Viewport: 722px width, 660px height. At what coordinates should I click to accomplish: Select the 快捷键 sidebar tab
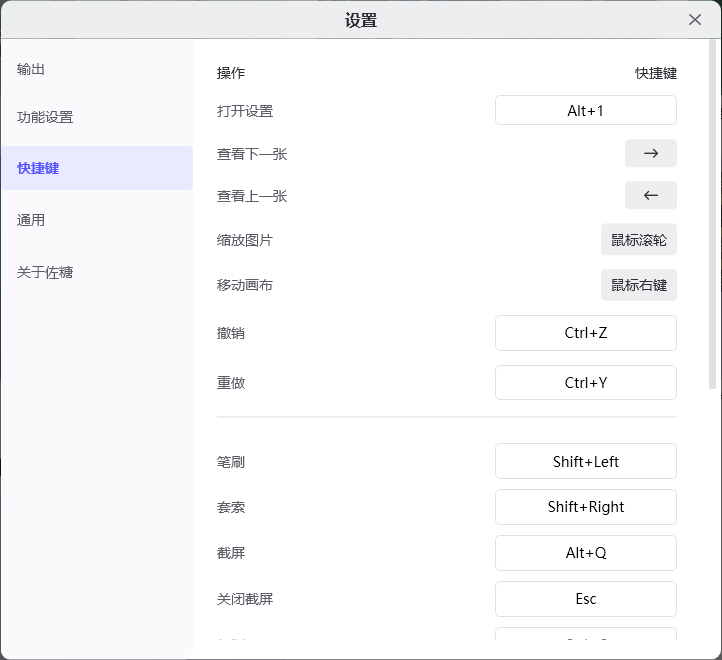pos(38,168)
